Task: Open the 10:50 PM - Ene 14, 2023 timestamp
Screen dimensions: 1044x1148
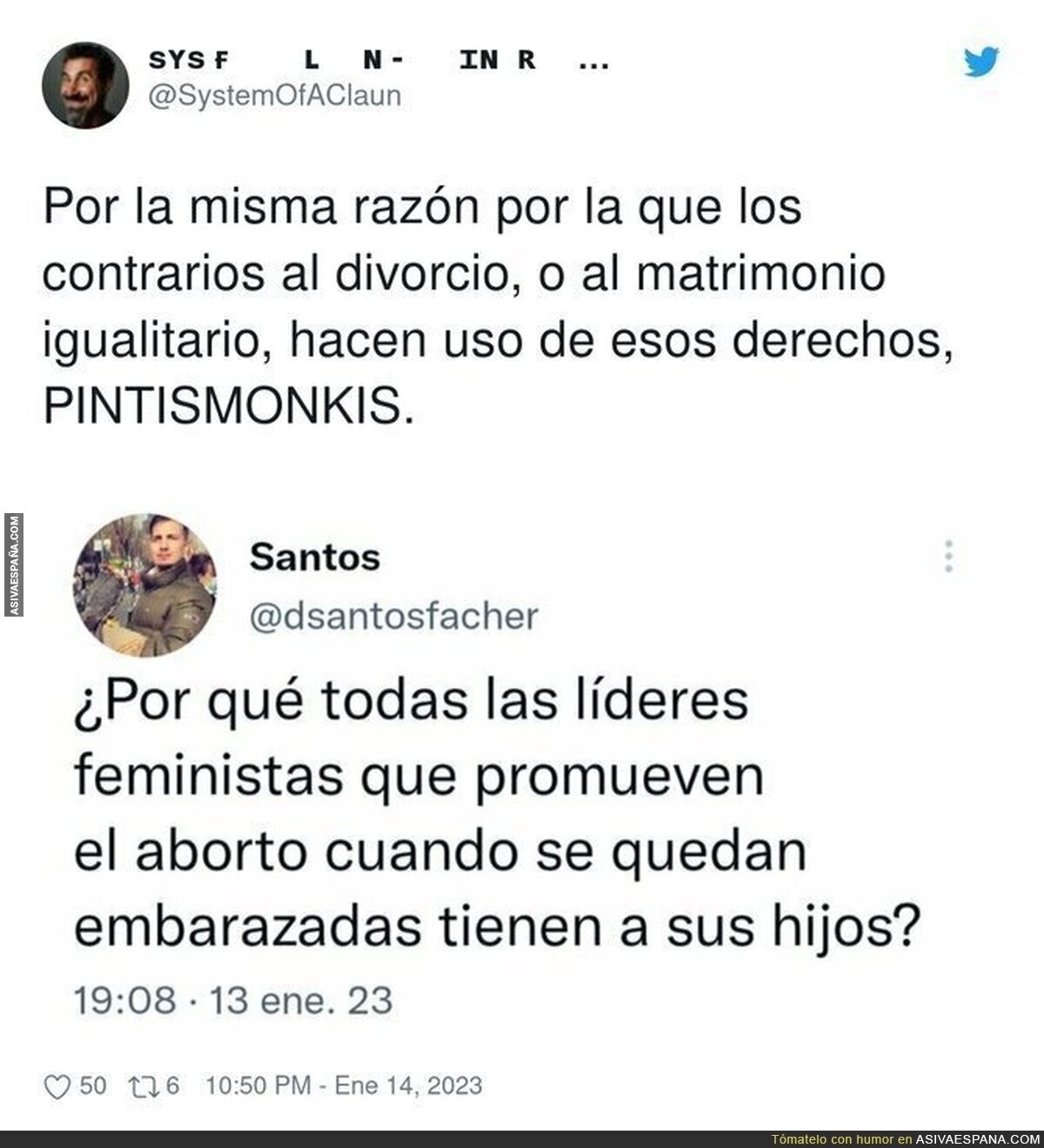Action: [343, 1086]
